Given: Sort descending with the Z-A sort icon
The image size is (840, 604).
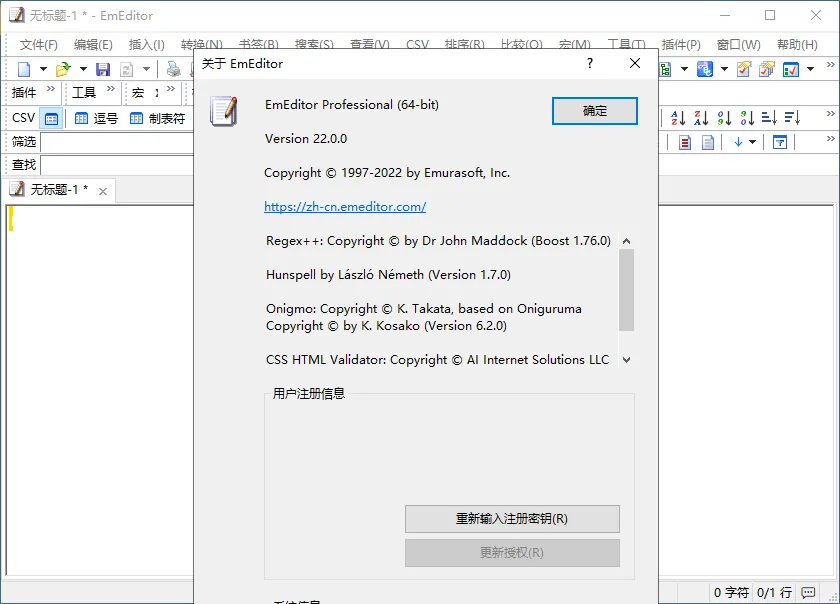Looking at the screenshot, I should 701,118.
